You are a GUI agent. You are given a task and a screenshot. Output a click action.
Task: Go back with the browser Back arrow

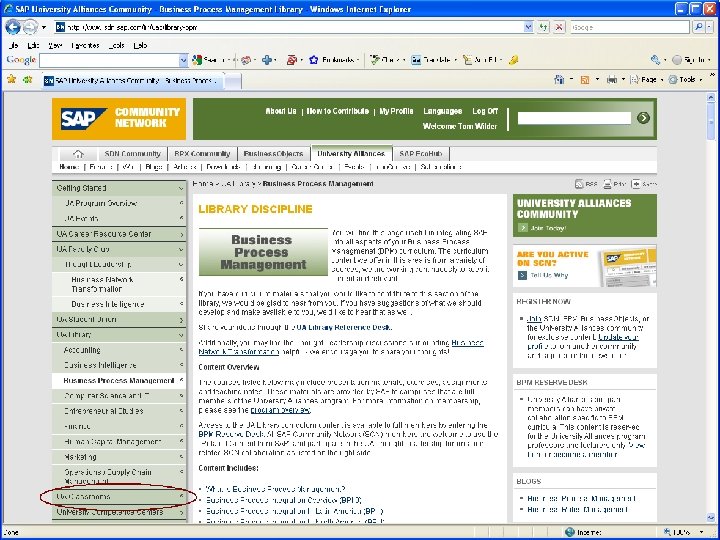pyautogui.click(x=13, y=27)
